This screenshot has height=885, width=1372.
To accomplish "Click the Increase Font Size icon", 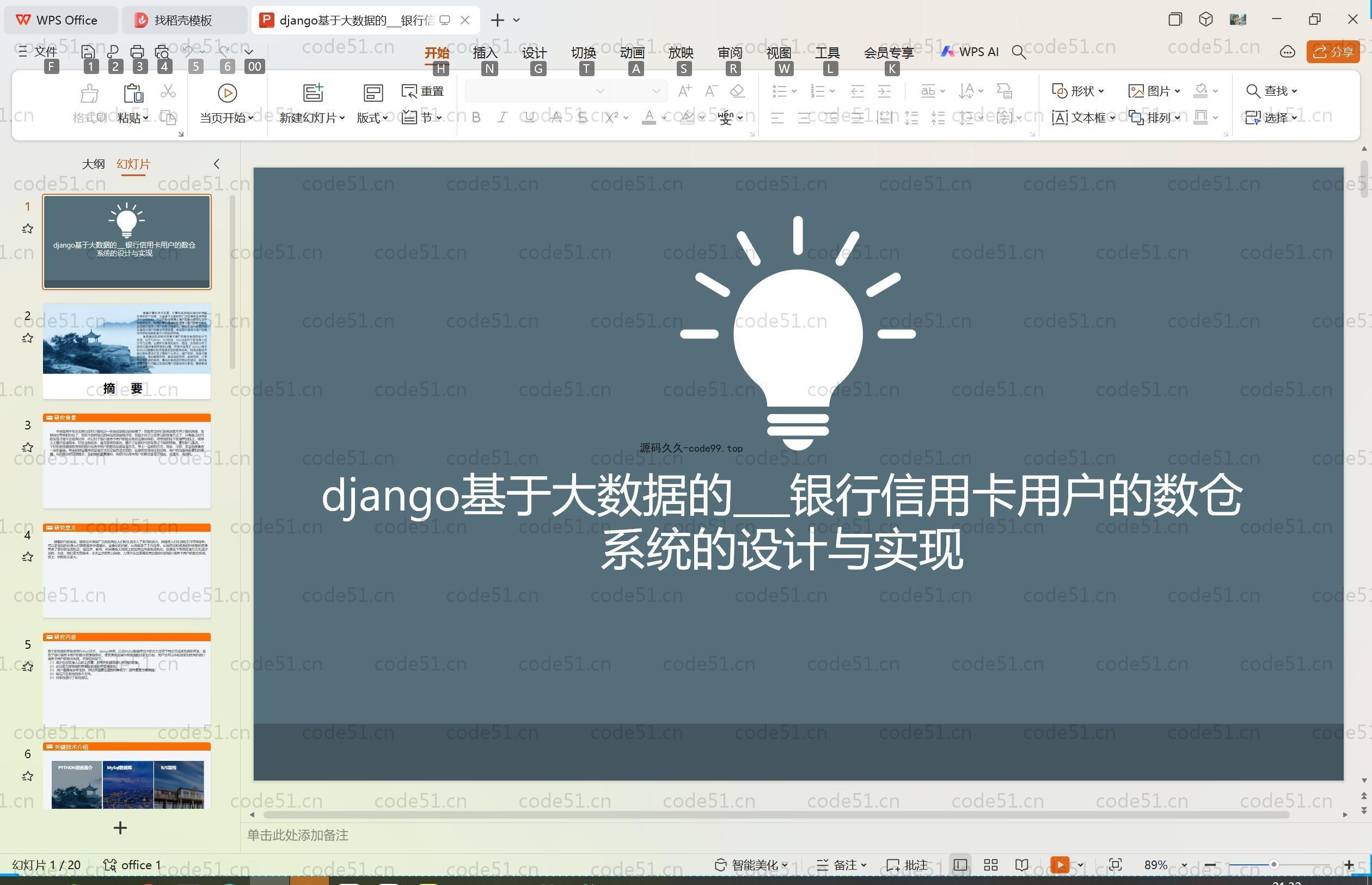I will (x=684, y=91).
